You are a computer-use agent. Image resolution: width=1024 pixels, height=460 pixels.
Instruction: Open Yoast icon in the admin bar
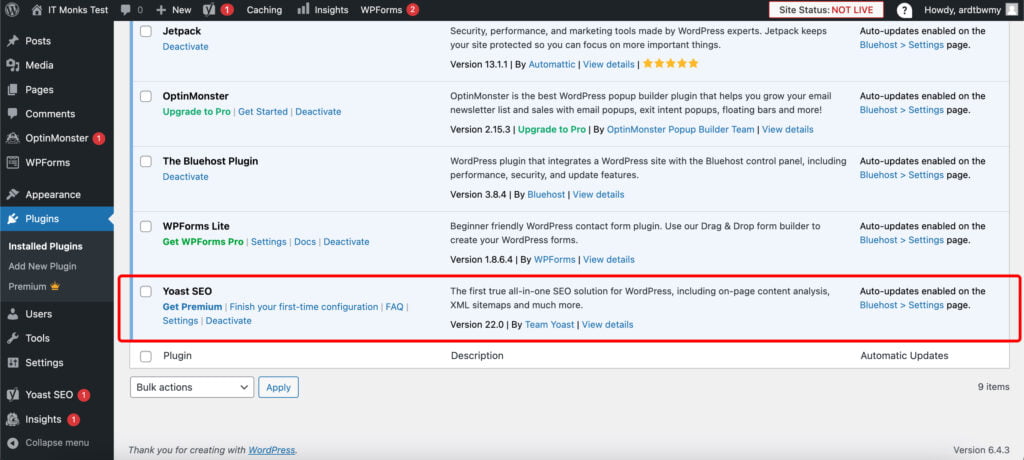tap(210, 10)
